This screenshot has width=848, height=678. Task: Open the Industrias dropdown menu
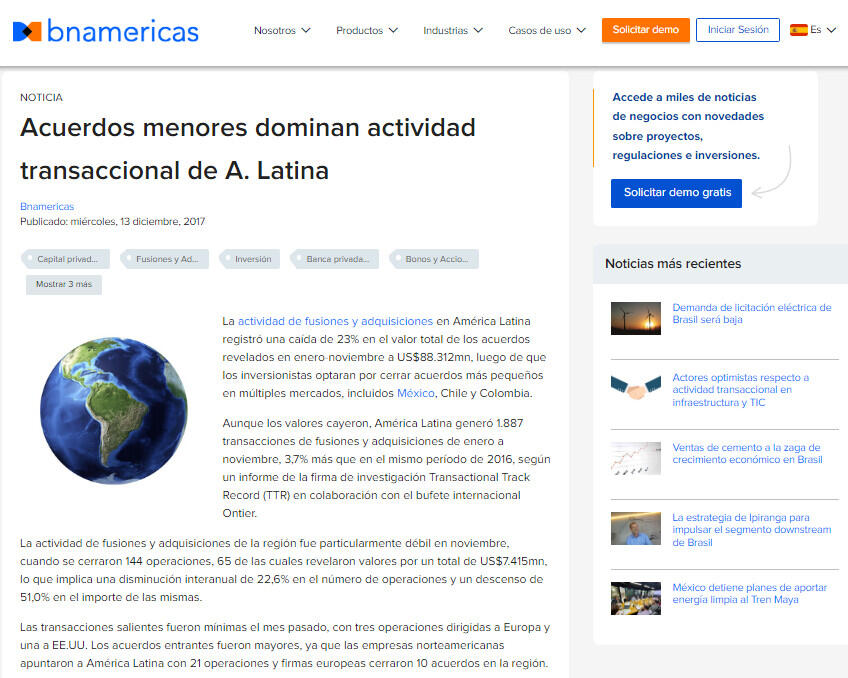tap(452, 30)
